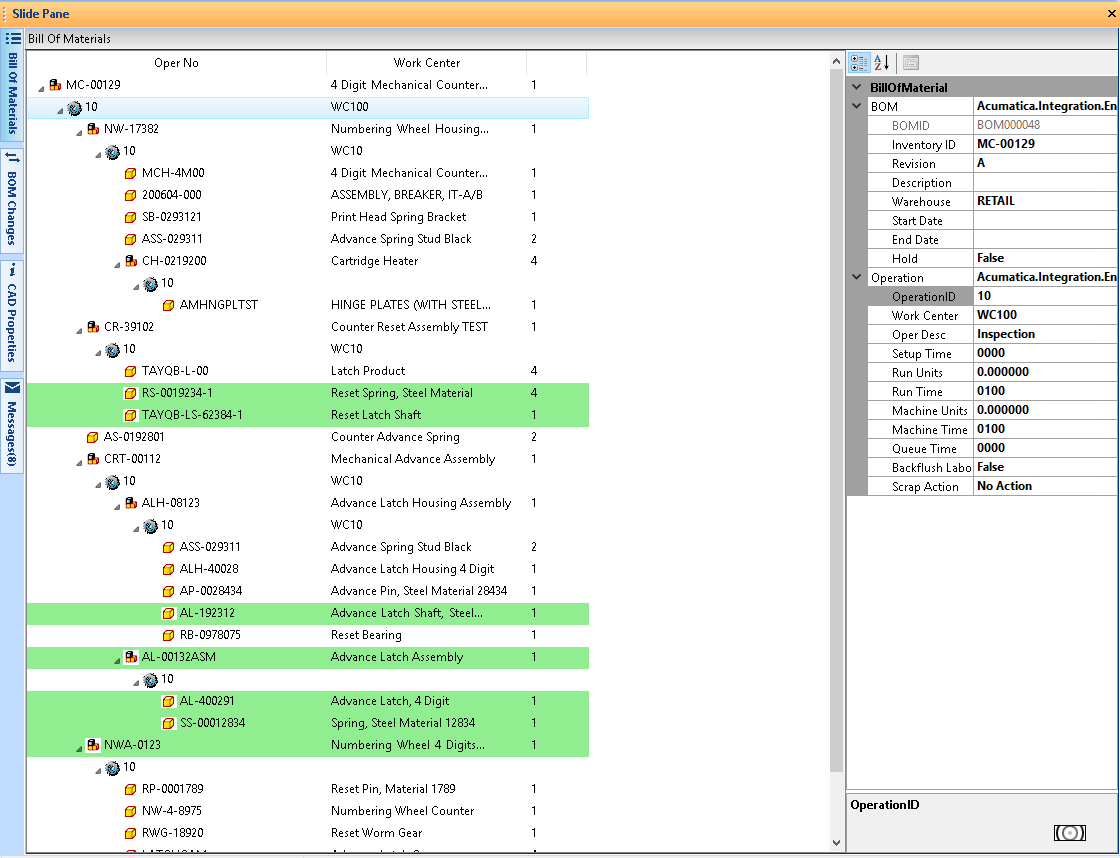Open the Messages(8) side tab
Image resolution: width=1120 pixels, height=858 pixels.
point(12,426)
